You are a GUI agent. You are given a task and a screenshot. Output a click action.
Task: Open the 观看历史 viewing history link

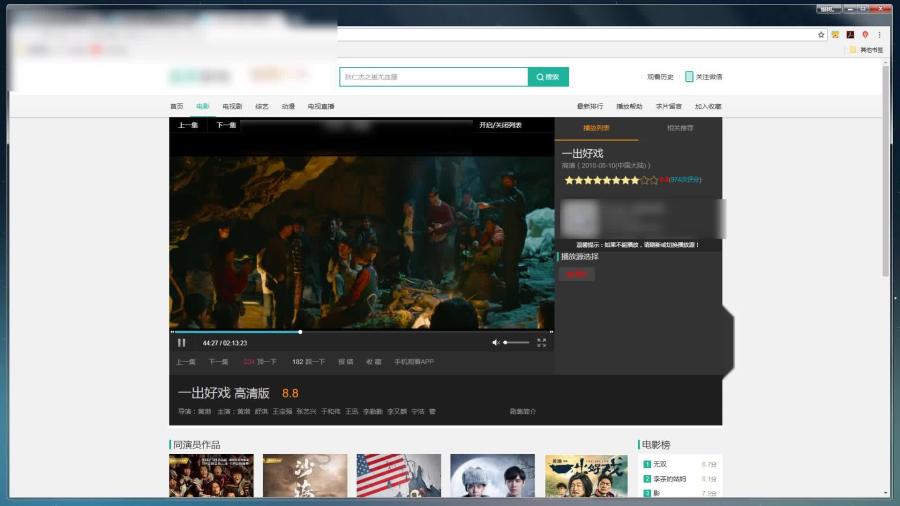click(660, 77)
